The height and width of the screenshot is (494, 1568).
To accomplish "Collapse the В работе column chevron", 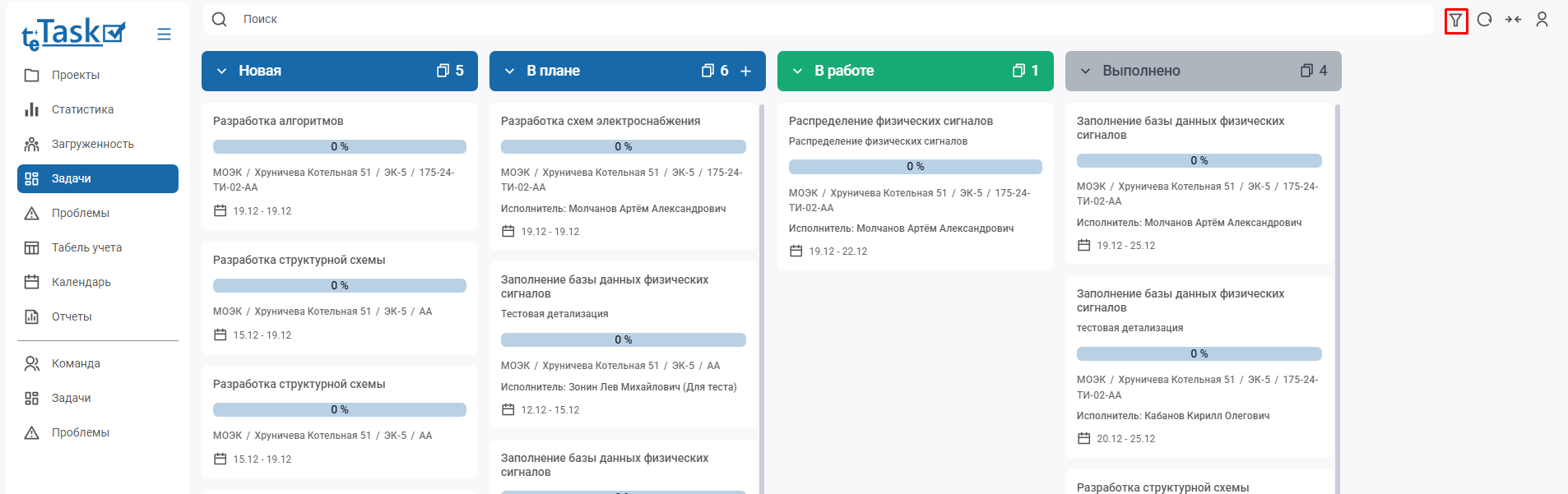I will 797,72.
